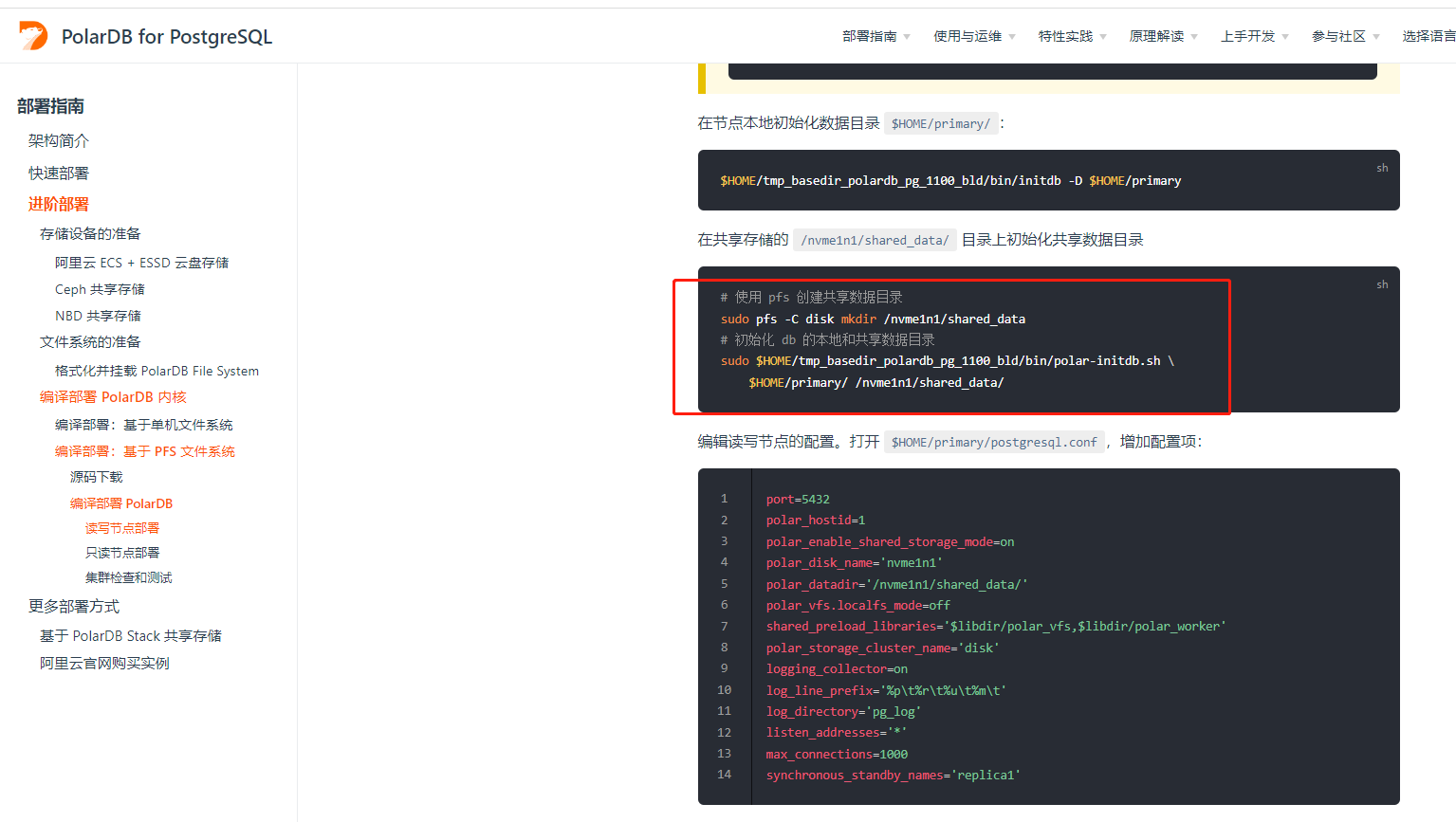Open 架构简介 in the sidebar

[59, 140]
